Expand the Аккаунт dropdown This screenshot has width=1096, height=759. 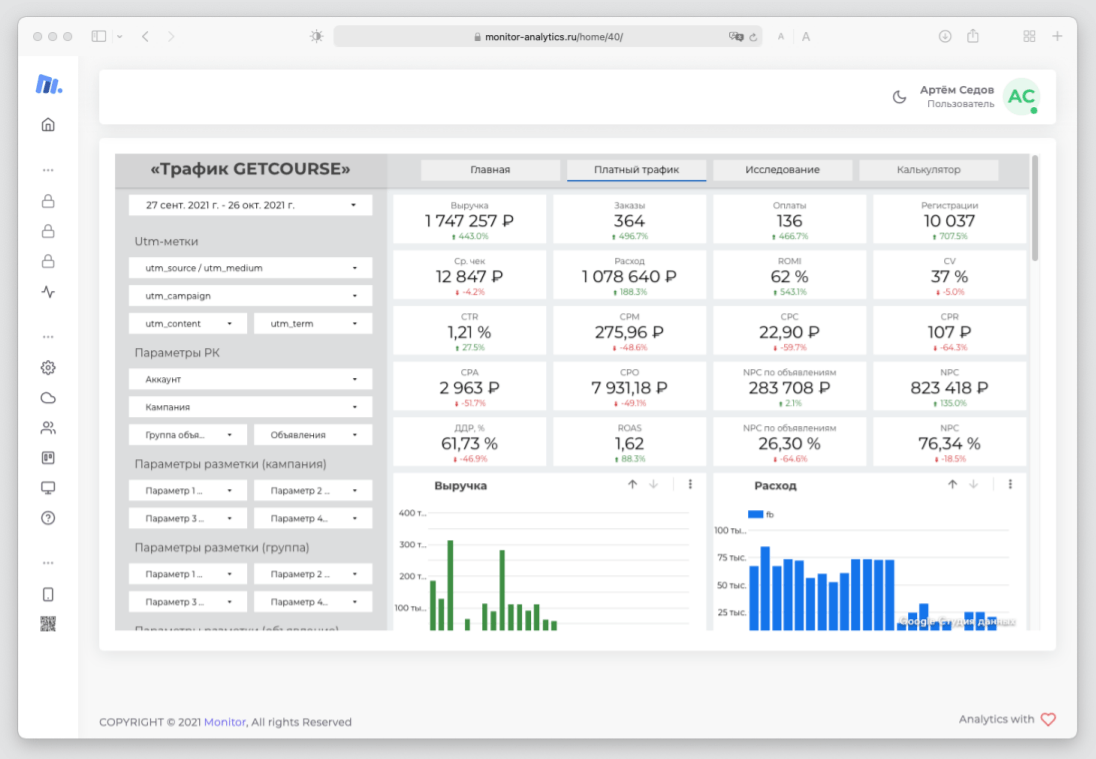250,380
